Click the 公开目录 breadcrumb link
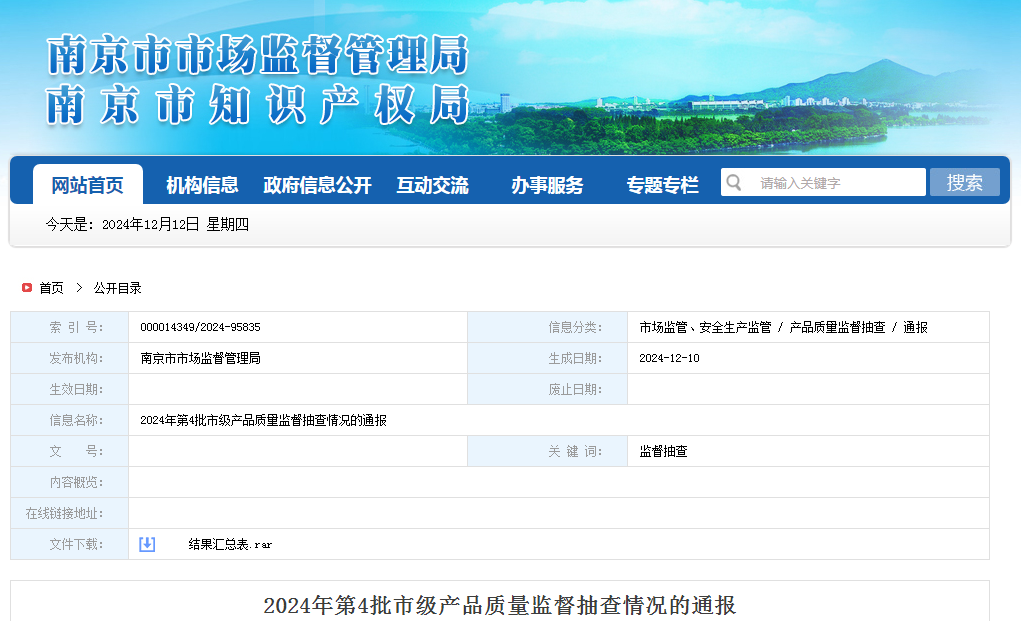Image resolution: width=1021 pixels, height=621 pixels. point(118,288)
